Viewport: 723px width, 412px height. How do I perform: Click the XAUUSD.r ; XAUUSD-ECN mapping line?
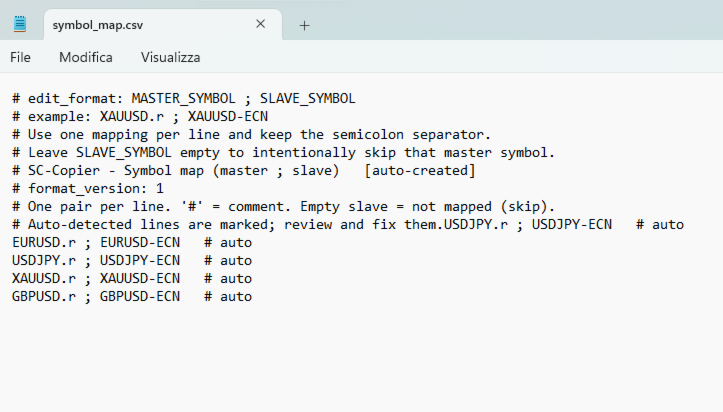coord(132,278)
